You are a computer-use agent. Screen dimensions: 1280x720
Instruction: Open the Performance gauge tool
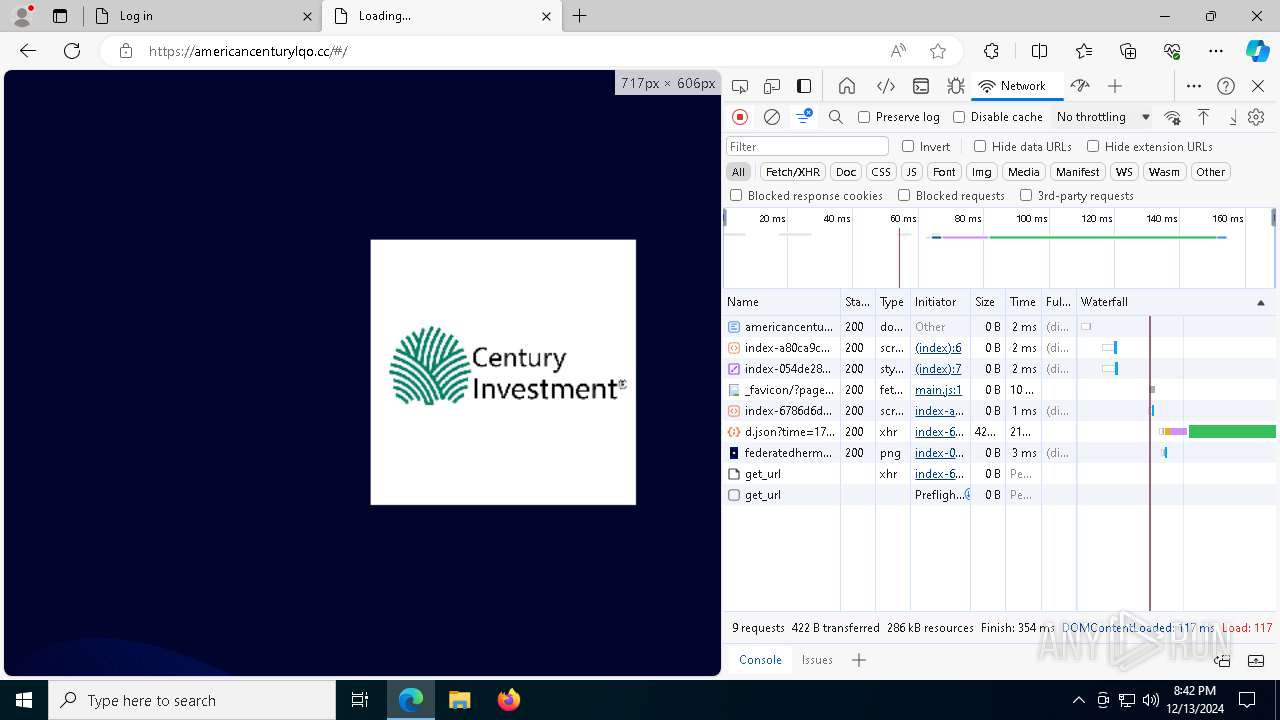tap(1079, 86)
